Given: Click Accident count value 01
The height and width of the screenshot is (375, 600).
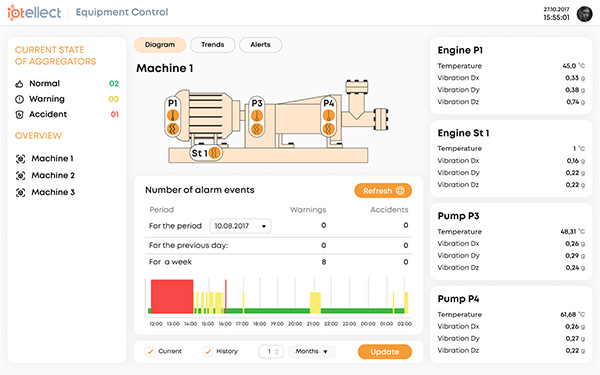Looking at the screenshot, I should pyautogui.click(x=114, y=114).
